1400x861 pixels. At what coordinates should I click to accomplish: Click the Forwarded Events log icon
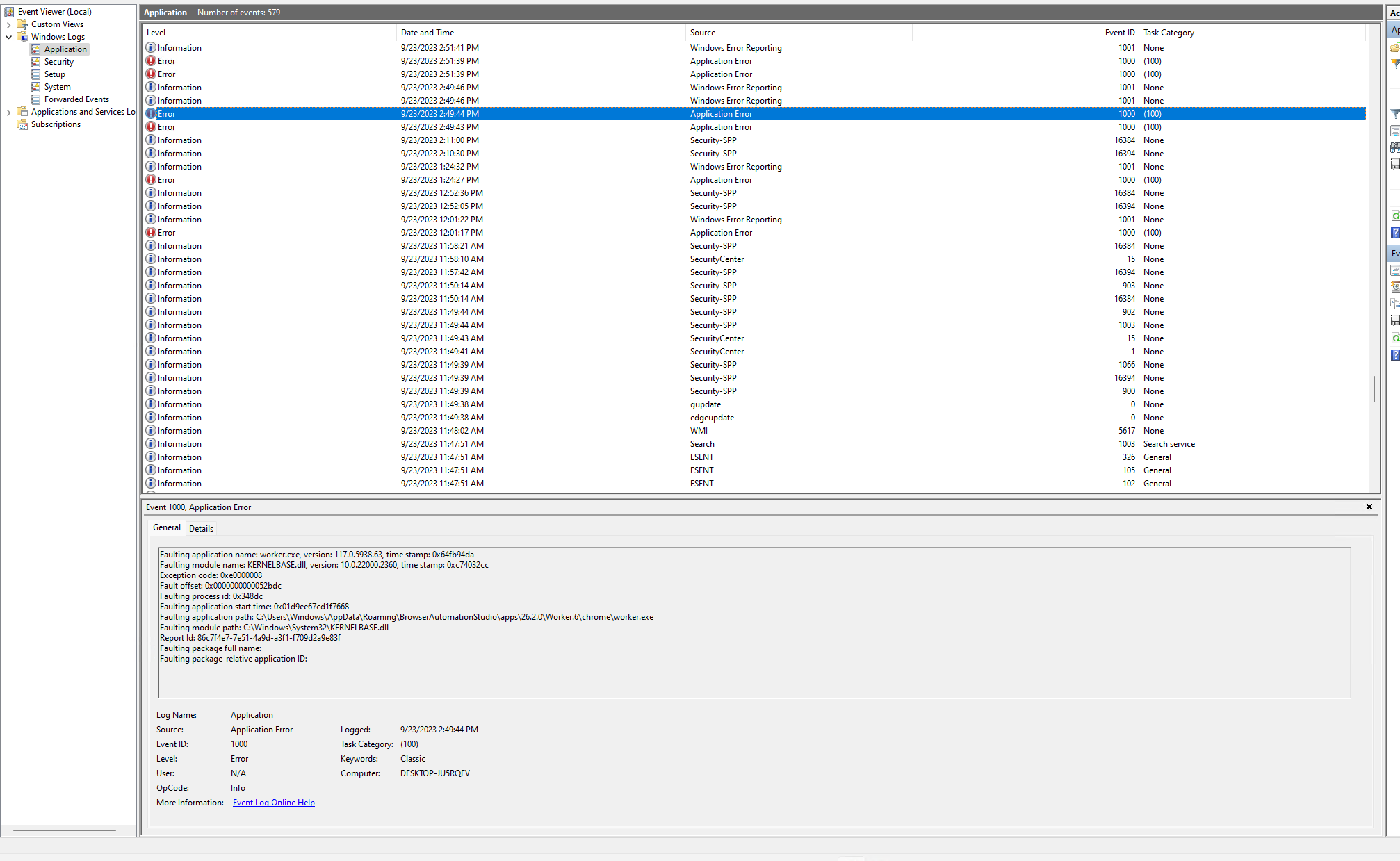35,99
